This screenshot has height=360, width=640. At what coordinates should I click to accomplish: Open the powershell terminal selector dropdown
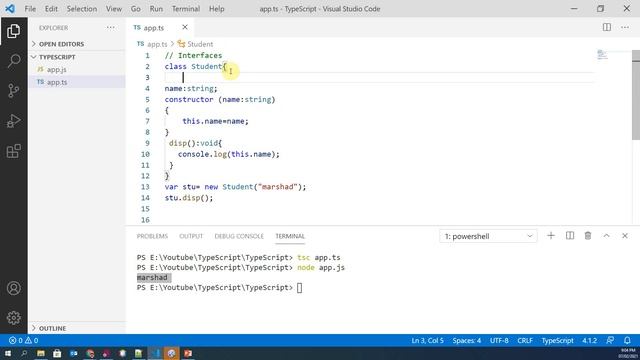488,236
